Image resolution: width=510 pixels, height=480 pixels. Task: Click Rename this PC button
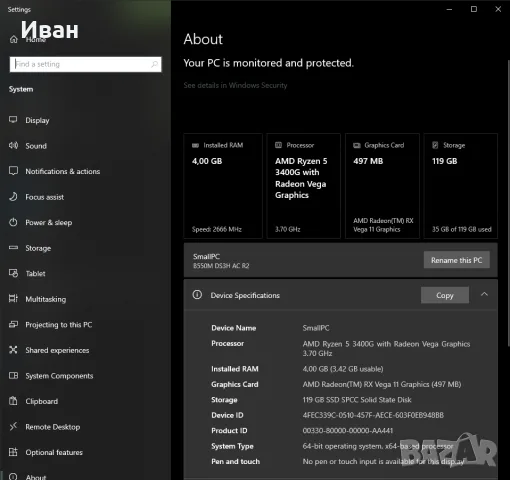pos(457,260)
